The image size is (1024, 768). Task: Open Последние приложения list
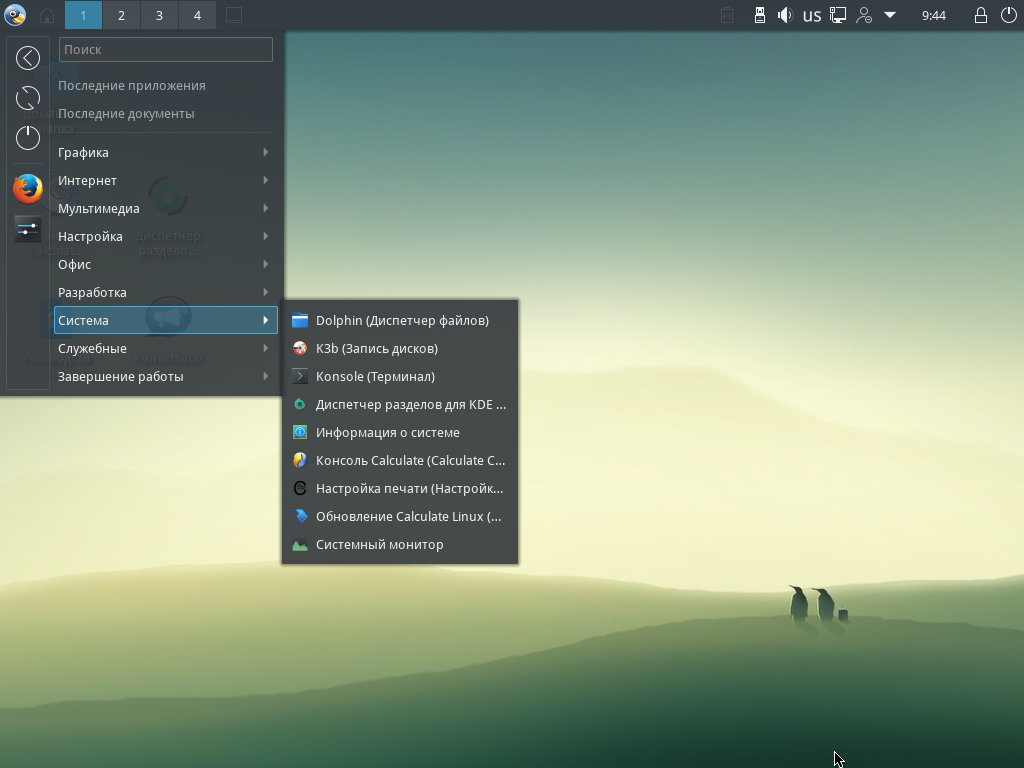tap(131, 85)
